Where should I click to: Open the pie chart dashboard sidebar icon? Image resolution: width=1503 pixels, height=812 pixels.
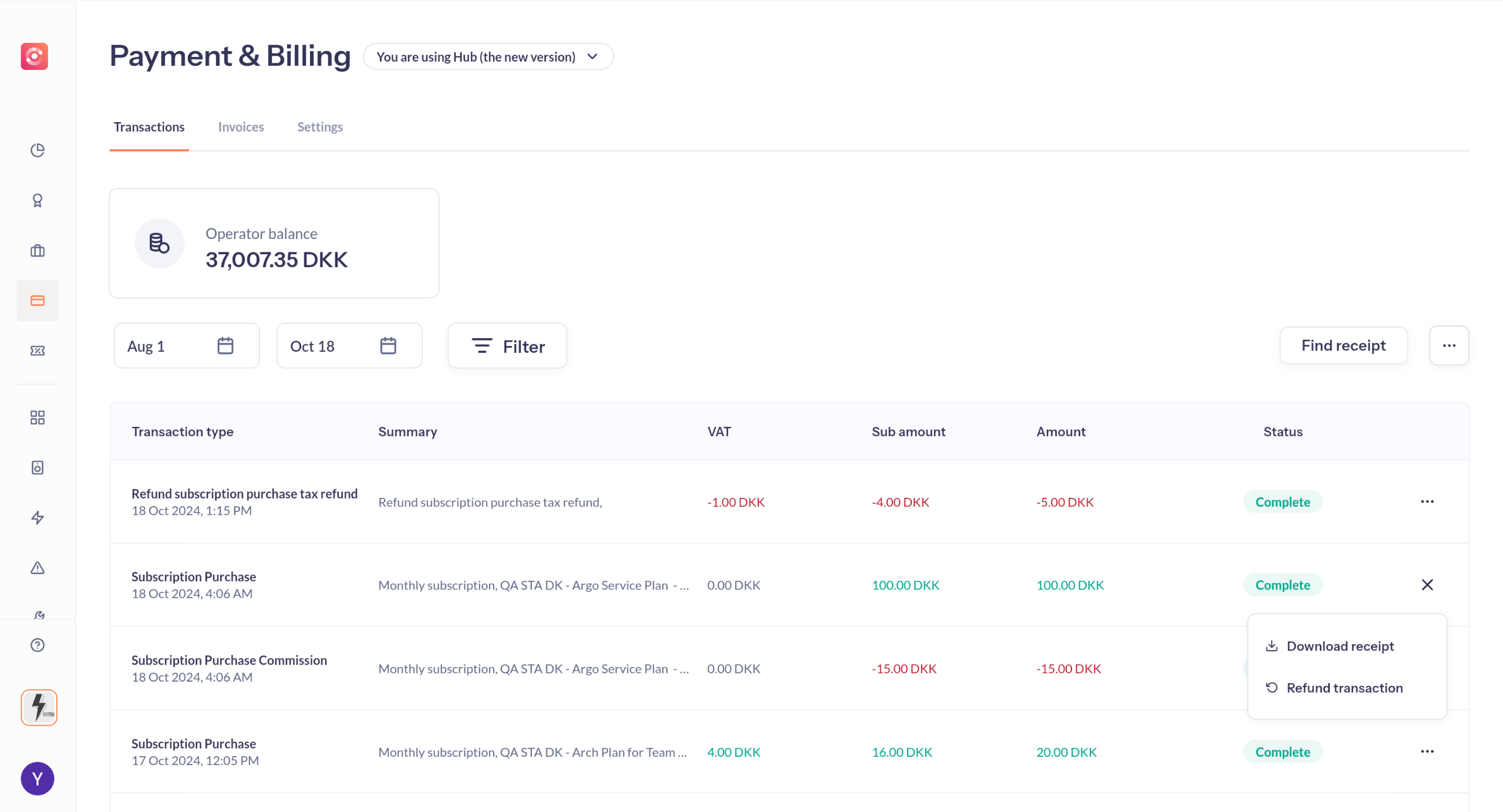[x=38, y=150]
